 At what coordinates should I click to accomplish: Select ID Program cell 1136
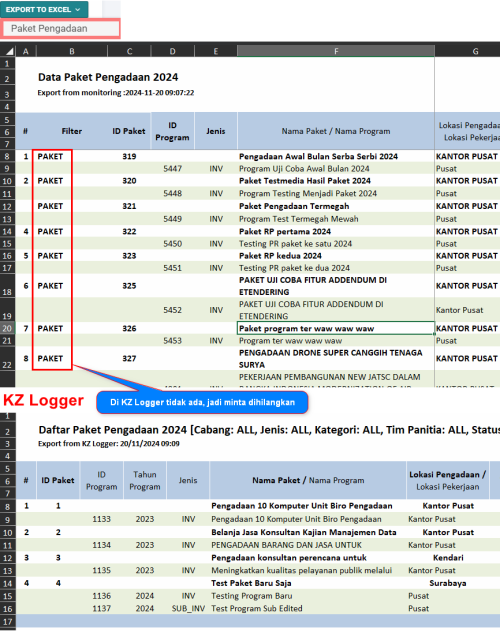point(101,596)
